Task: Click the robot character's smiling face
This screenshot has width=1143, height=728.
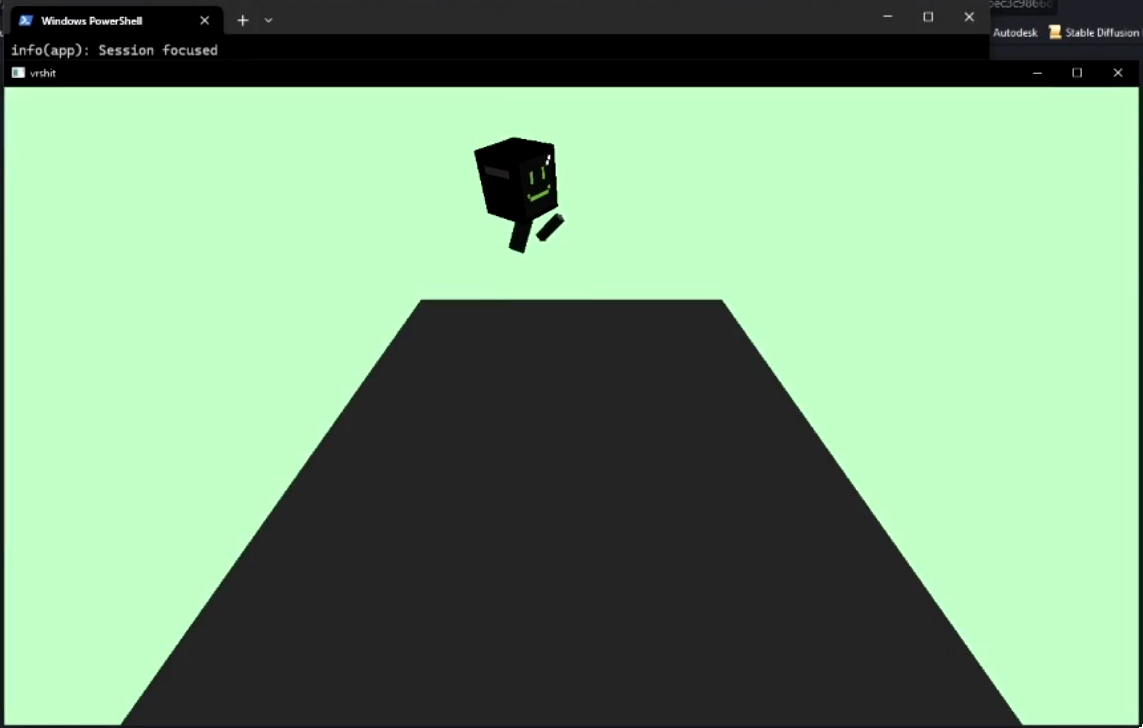Action: click(x=537, y=185)
